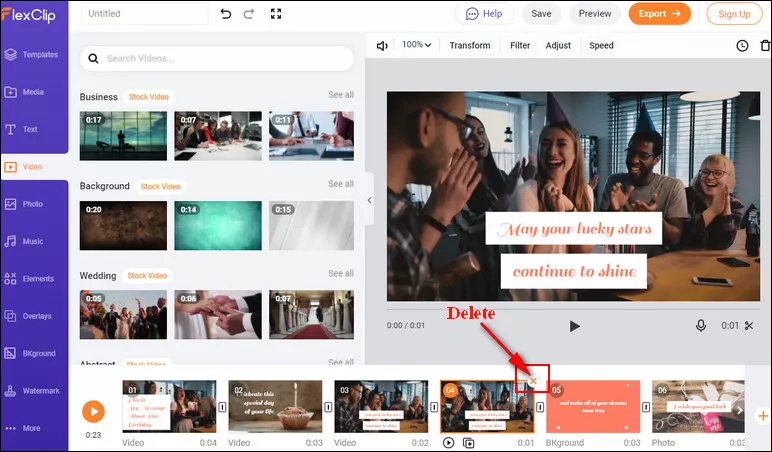
Task: Open the Text sidebar panel
Action: pos(22,129)
